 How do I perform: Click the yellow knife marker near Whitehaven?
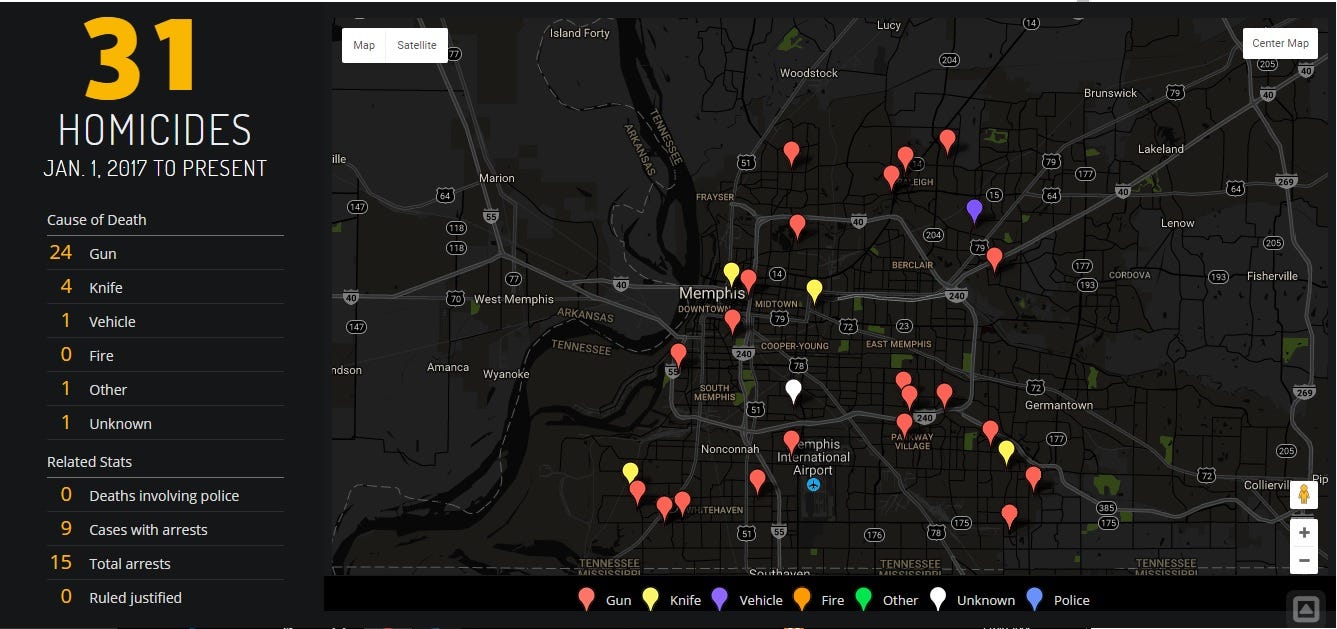tap(630, 473)
